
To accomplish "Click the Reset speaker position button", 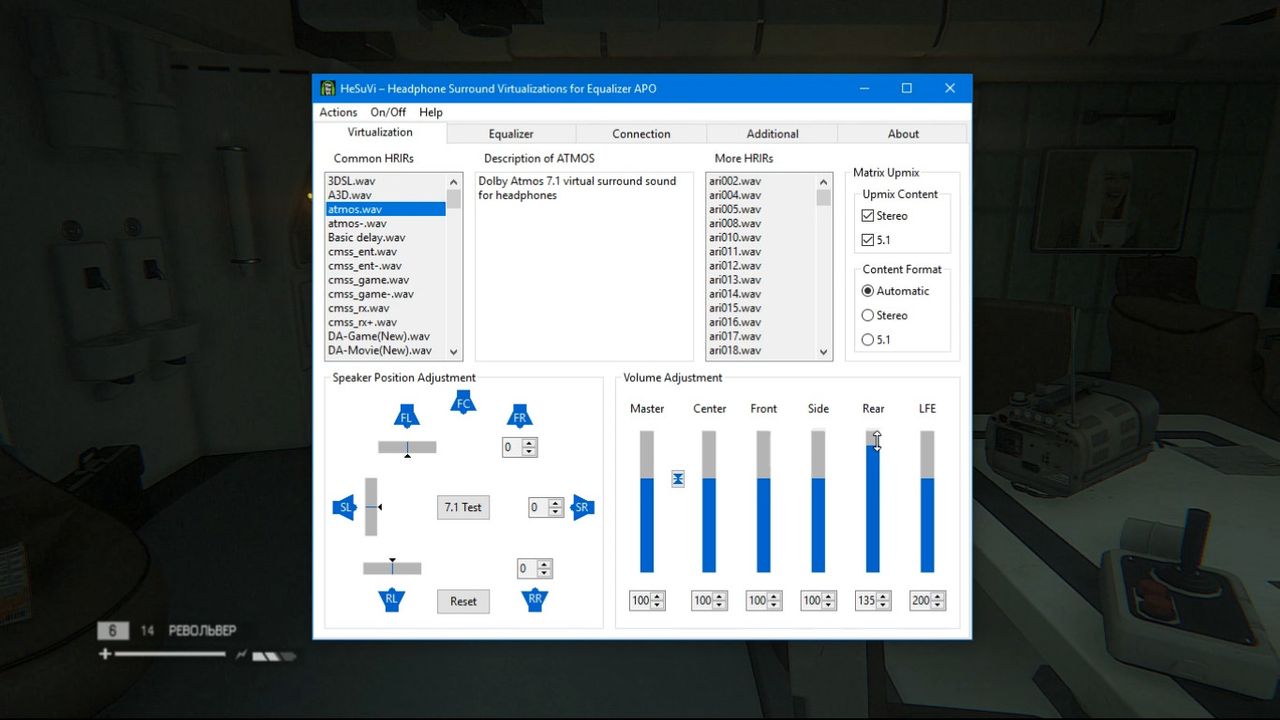I will tap(463, 601).
